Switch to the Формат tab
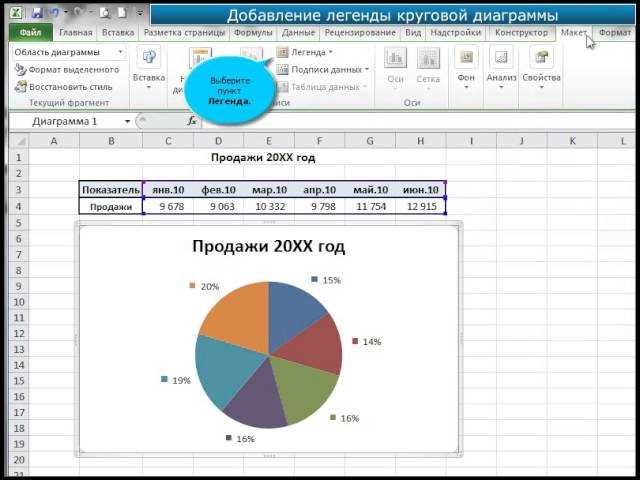This screenshot has height=480, width=640. (x=615, y=33)
